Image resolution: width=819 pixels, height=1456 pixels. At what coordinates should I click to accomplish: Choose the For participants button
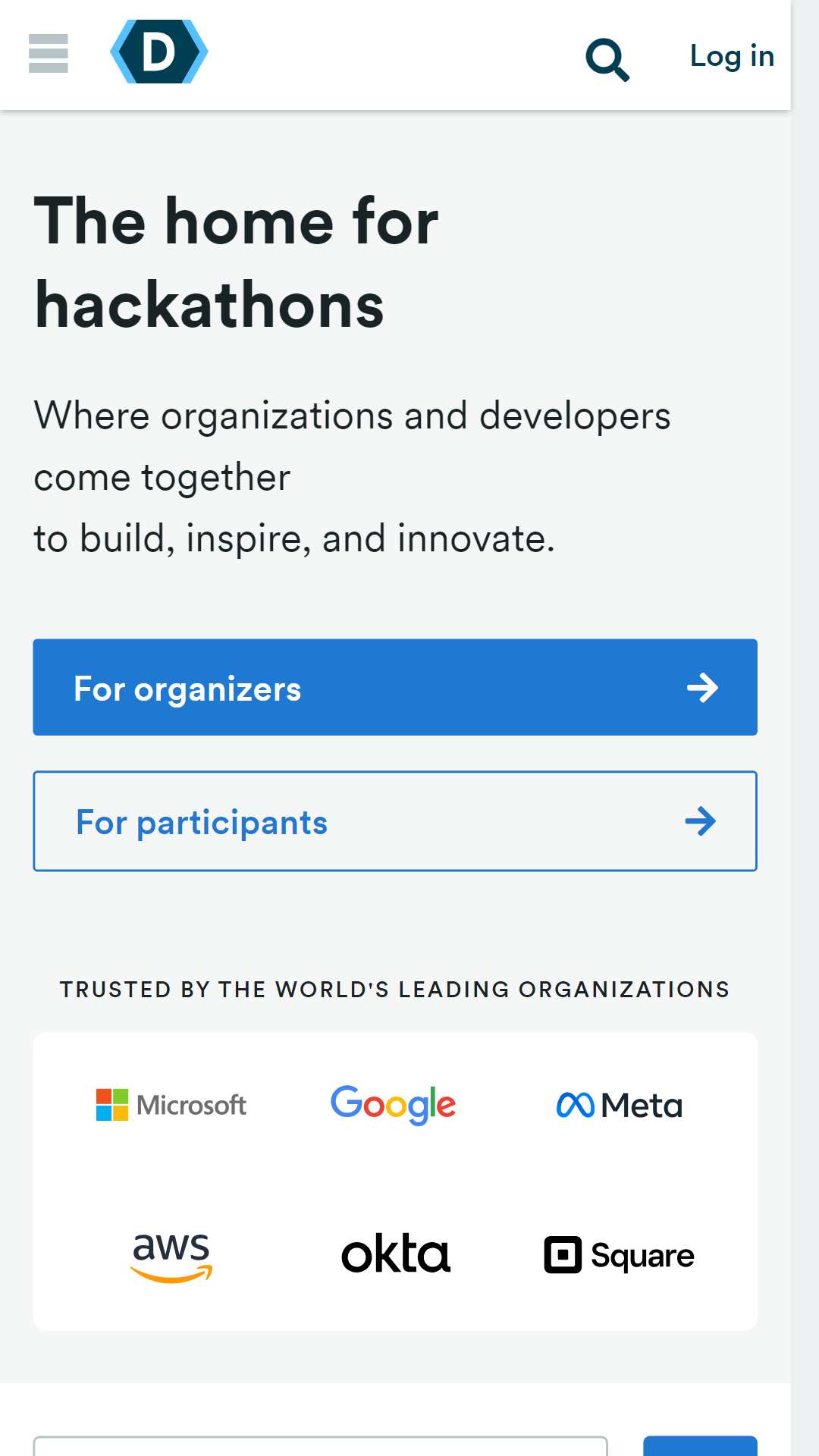(x=395, y=821)
